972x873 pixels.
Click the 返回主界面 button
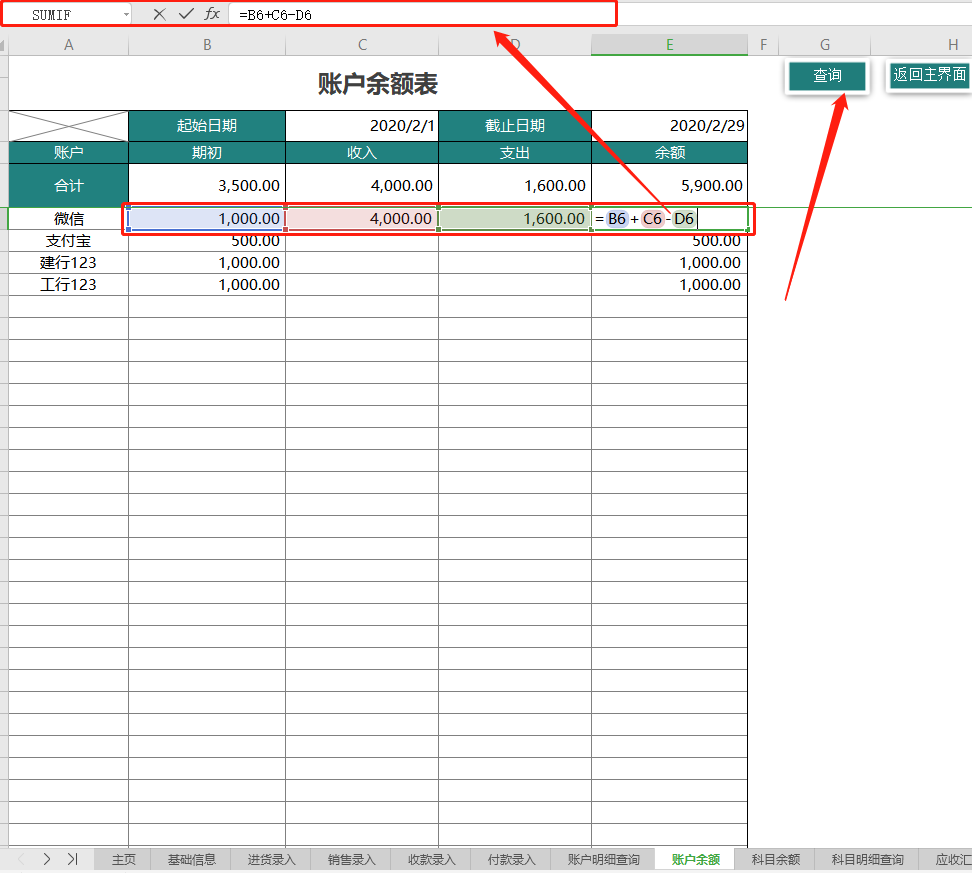pos(930,75)
